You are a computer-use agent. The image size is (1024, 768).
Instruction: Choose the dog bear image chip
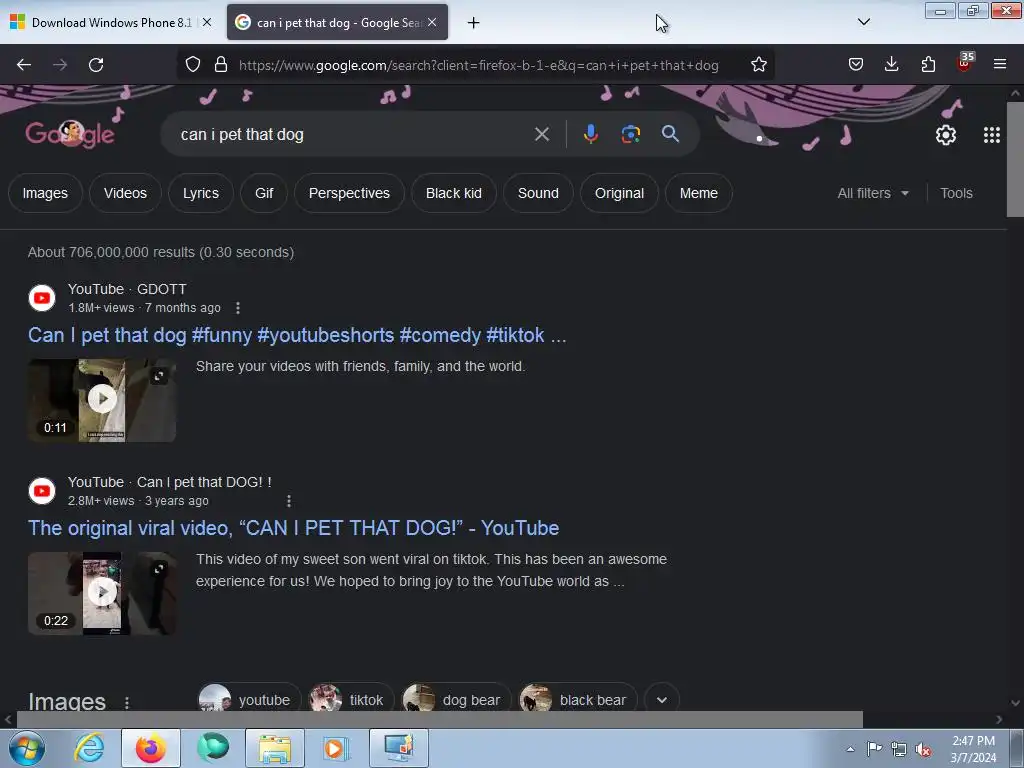coord(456,700)
